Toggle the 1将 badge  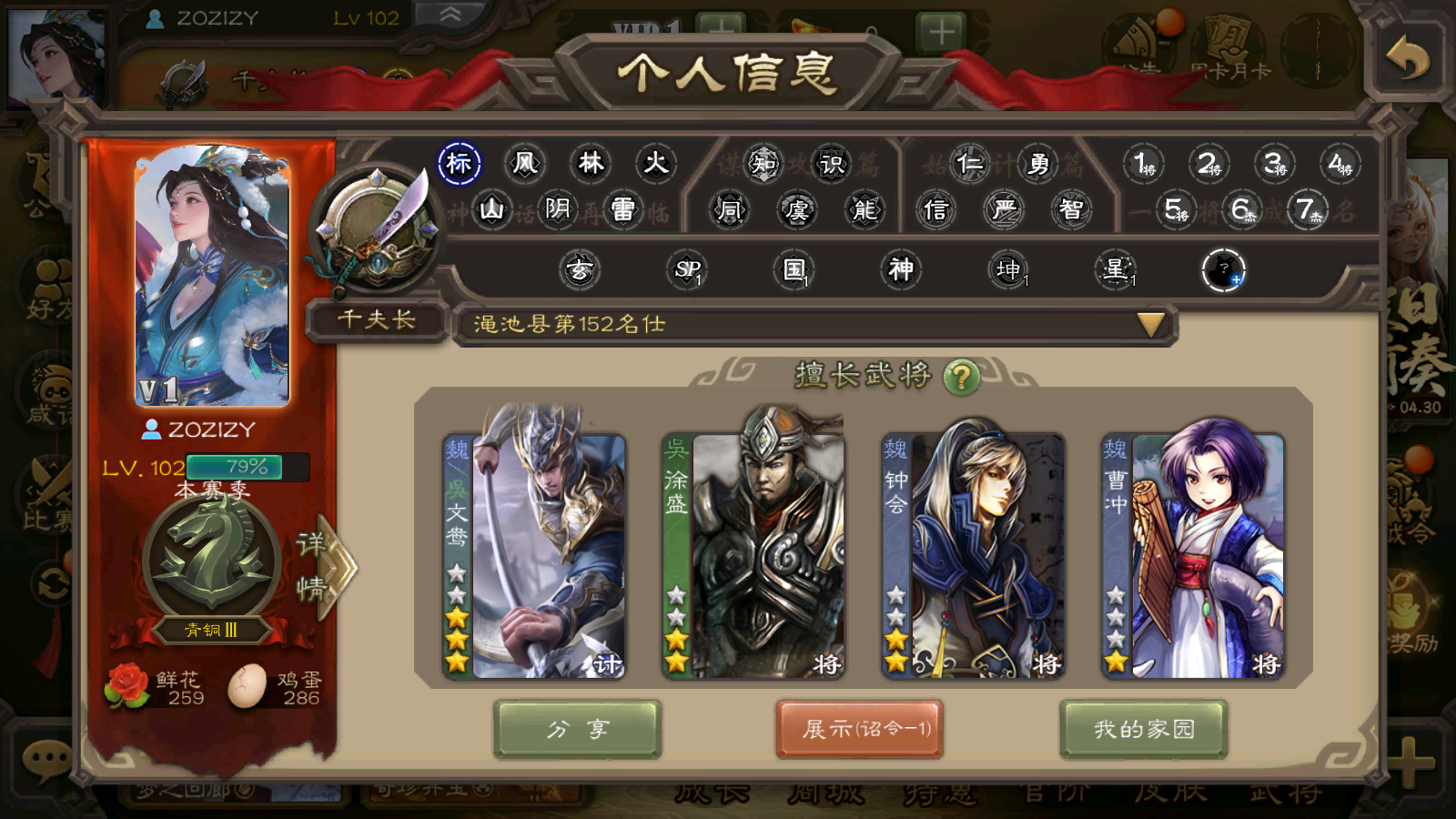point(1144,164)
